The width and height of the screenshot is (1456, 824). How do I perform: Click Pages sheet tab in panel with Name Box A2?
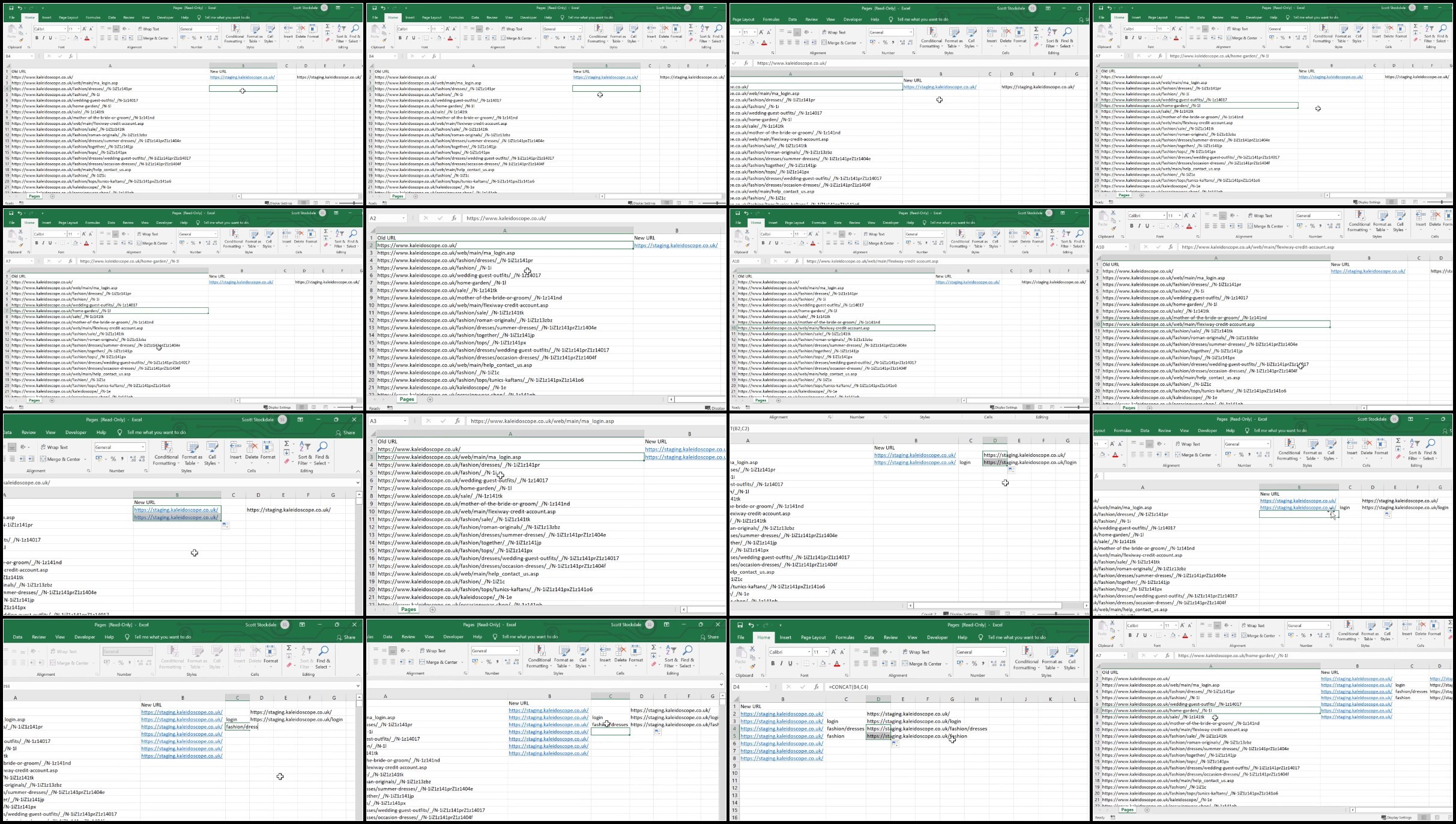coord(407,399)
